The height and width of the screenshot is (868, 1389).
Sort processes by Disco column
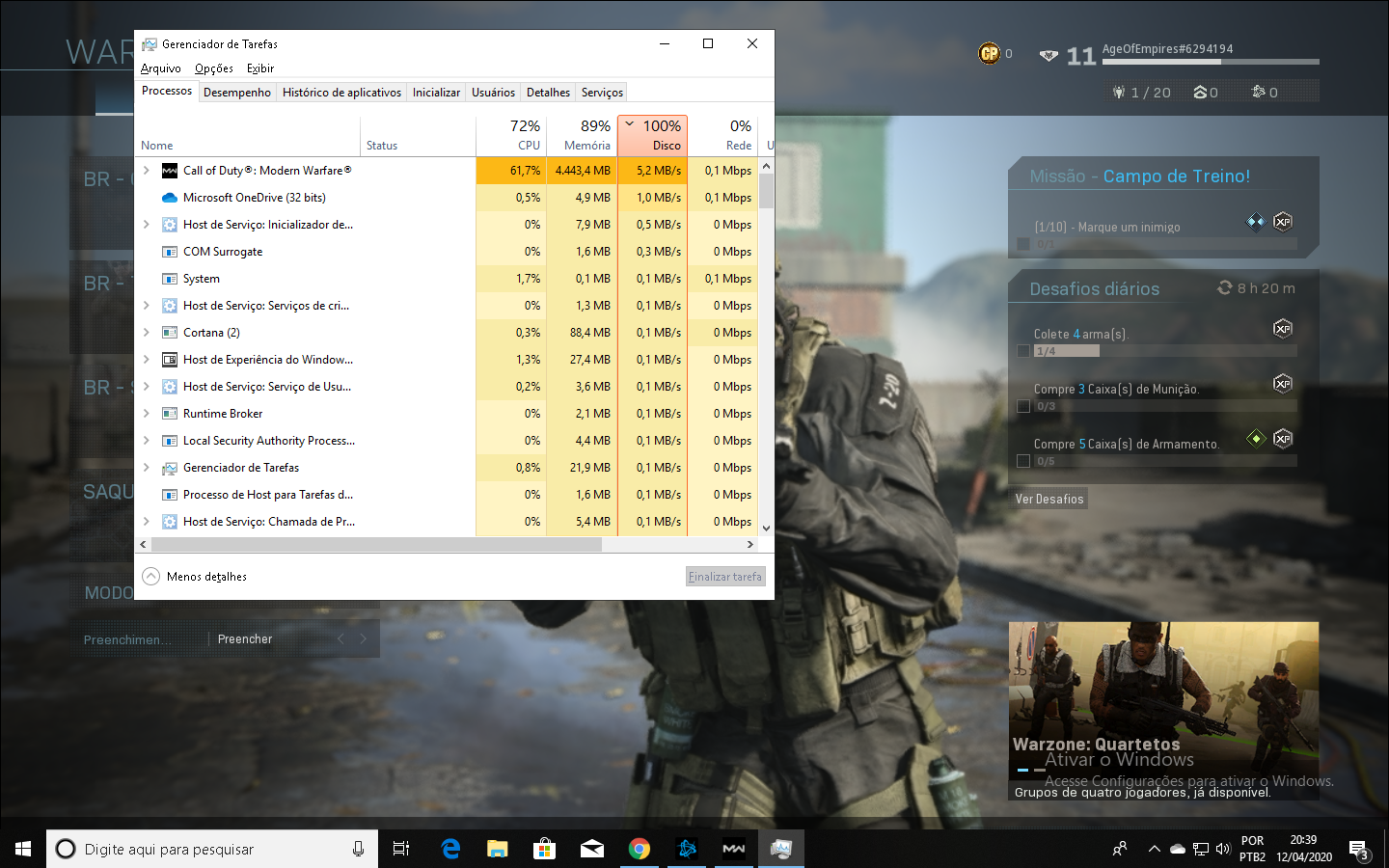tap(652, 136)
